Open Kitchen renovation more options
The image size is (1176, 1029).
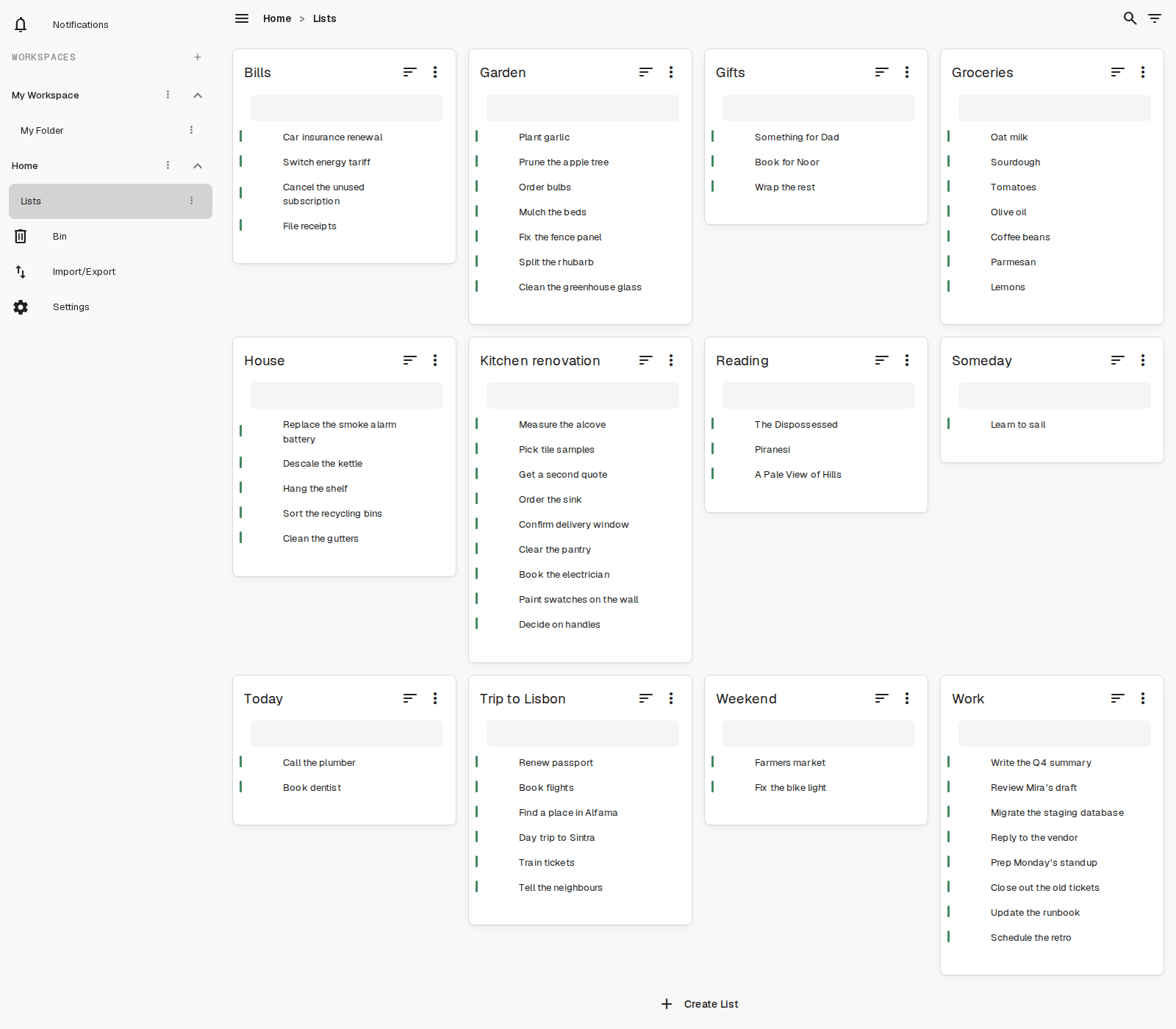671,360
